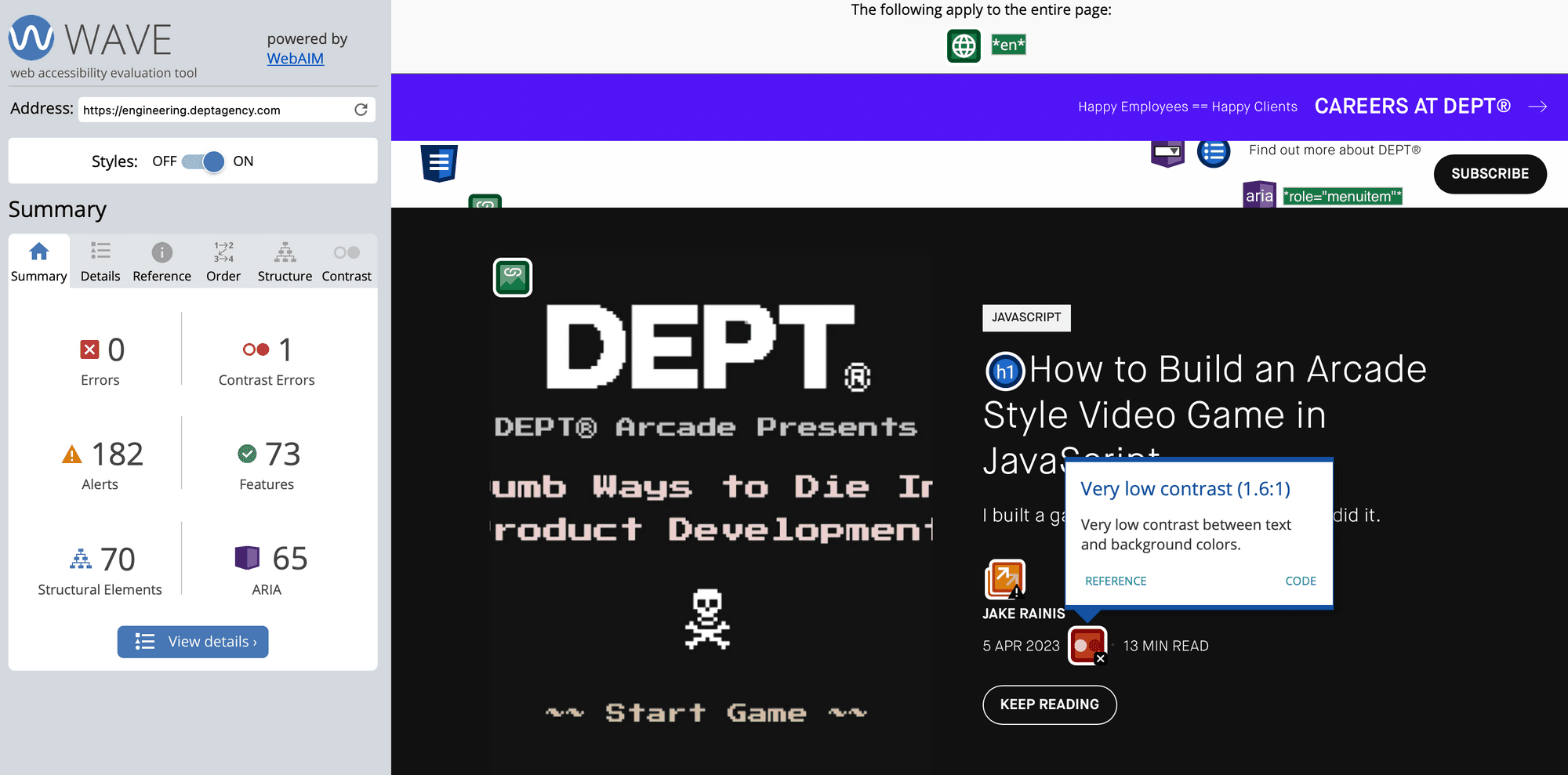Open the WebAIM link
The width and height of the screenshot is (1568, 775).
point(295,59)
